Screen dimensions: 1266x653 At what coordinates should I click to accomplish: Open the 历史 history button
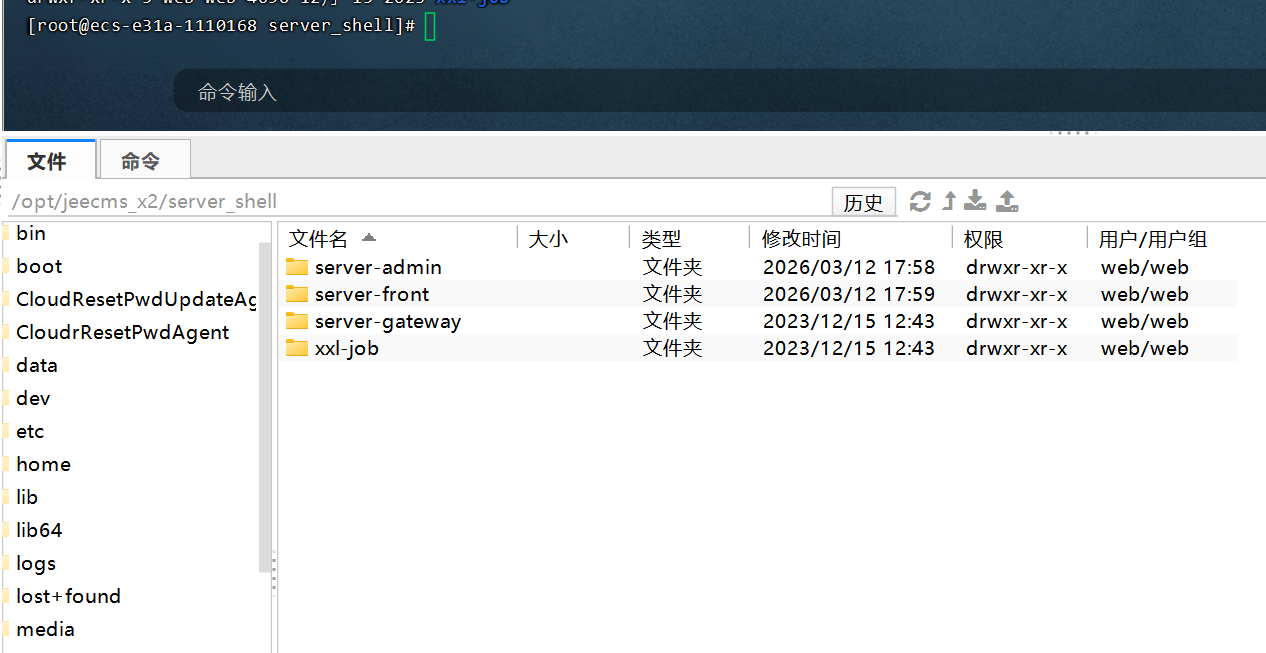[x=863, y=203]
